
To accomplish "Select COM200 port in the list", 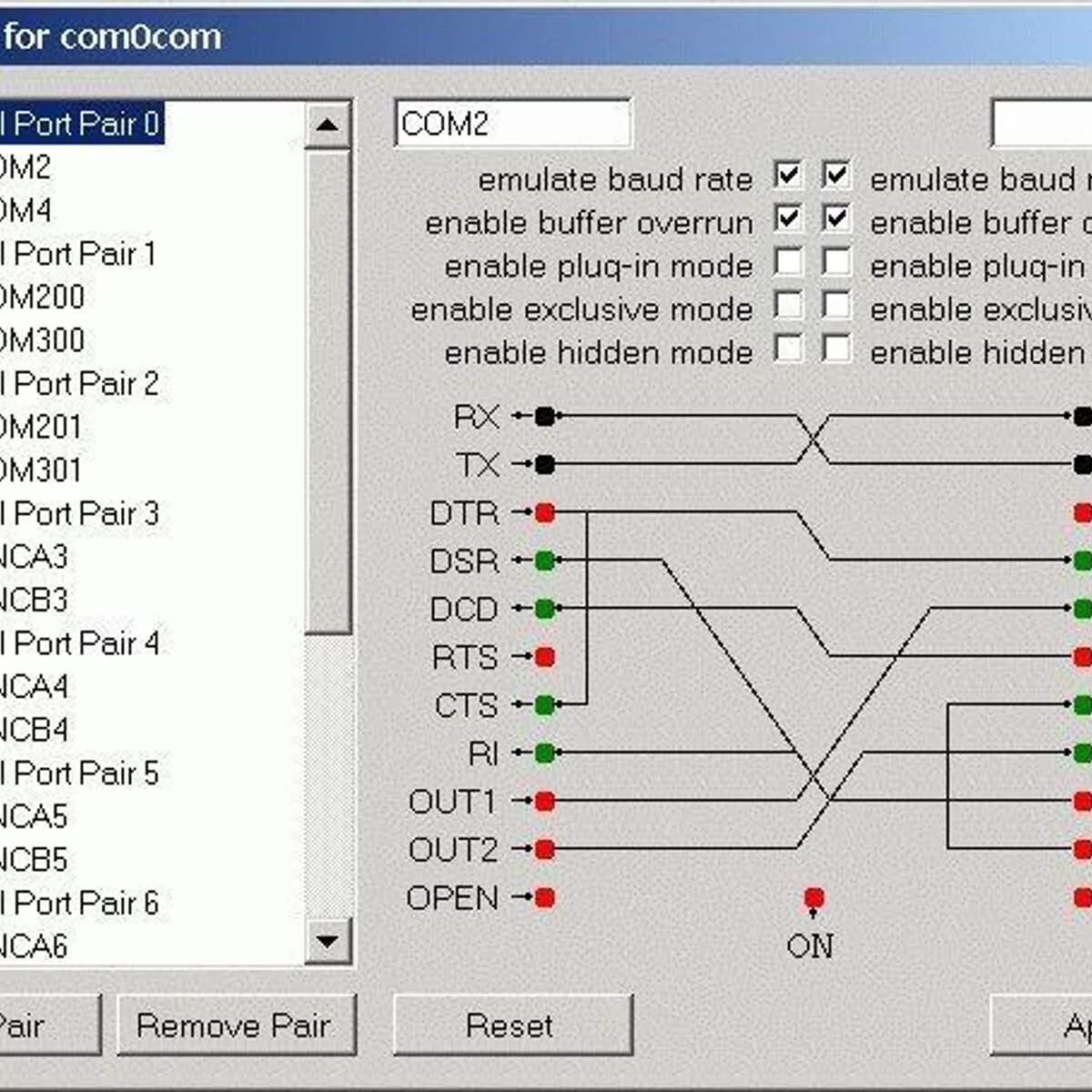I will [x=42, y=297].
